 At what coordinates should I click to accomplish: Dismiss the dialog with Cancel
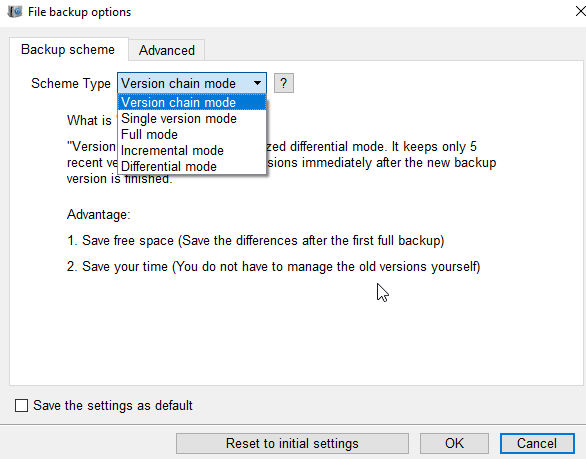(x=537, y=444)
